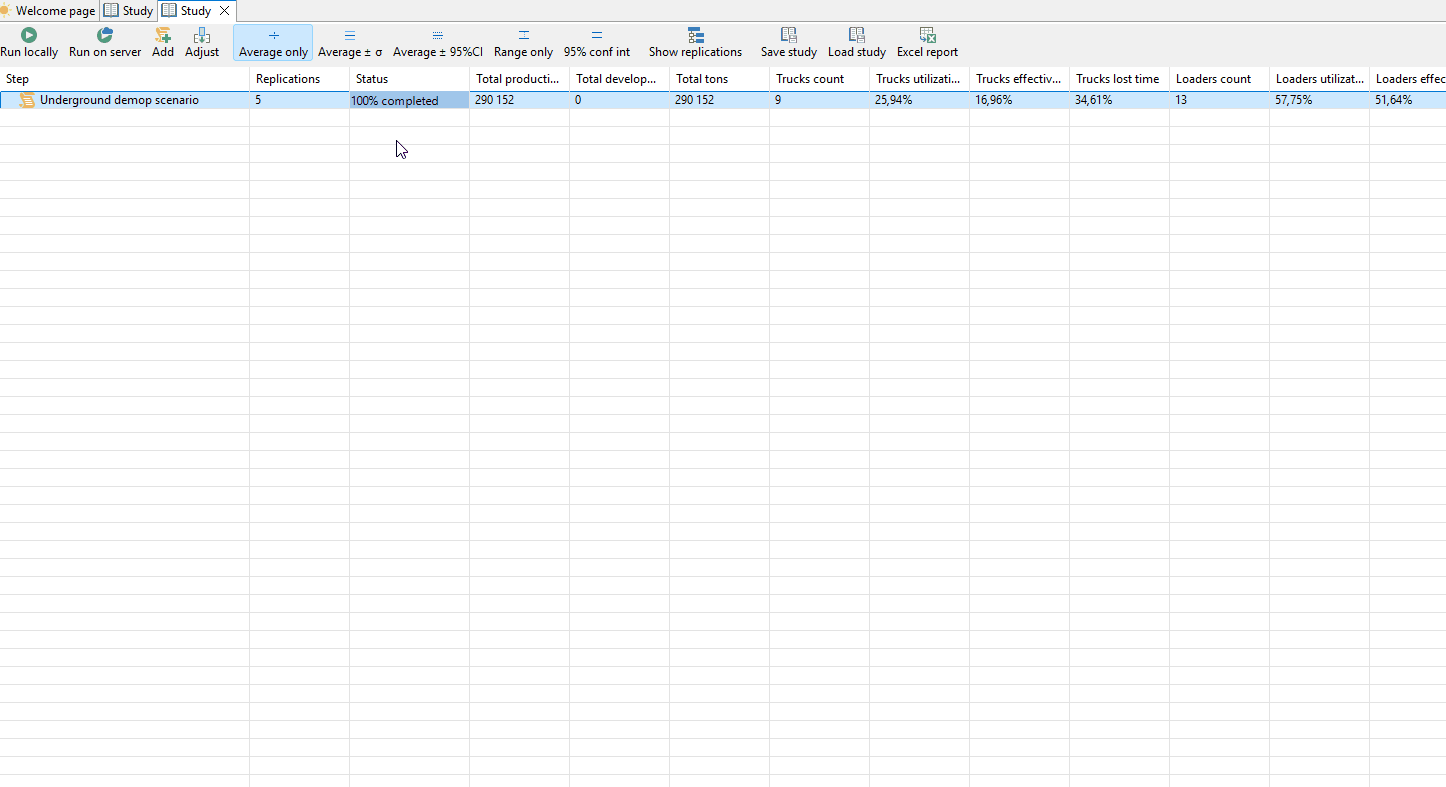The width and height of the screenshot is (1446, 787).
Task: Click trucks effectiveness value 16,96%
Action: click(x=994, y=100)
